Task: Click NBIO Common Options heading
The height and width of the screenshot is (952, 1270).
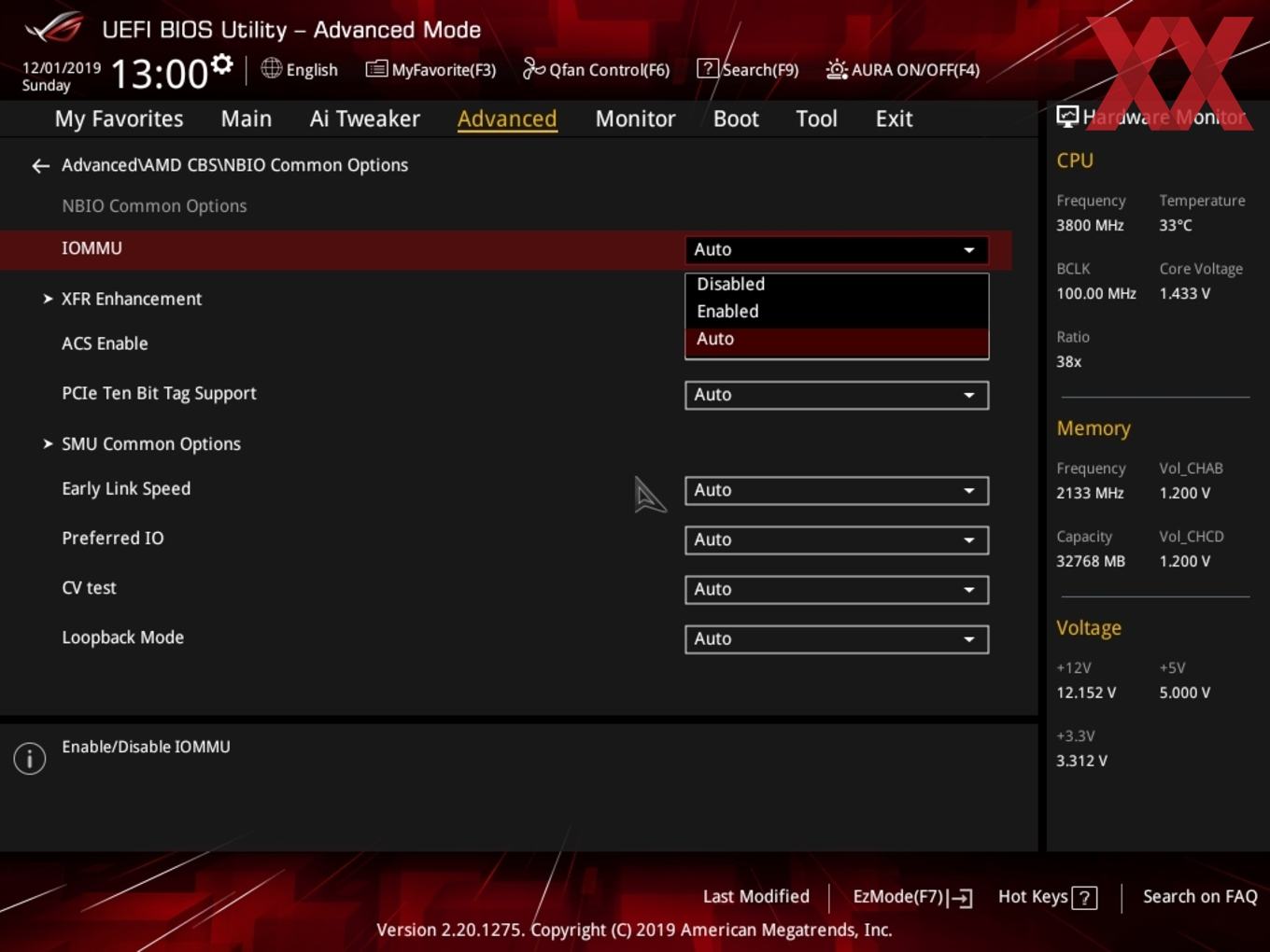Action: pyautogui.click(x=154, y=206)
